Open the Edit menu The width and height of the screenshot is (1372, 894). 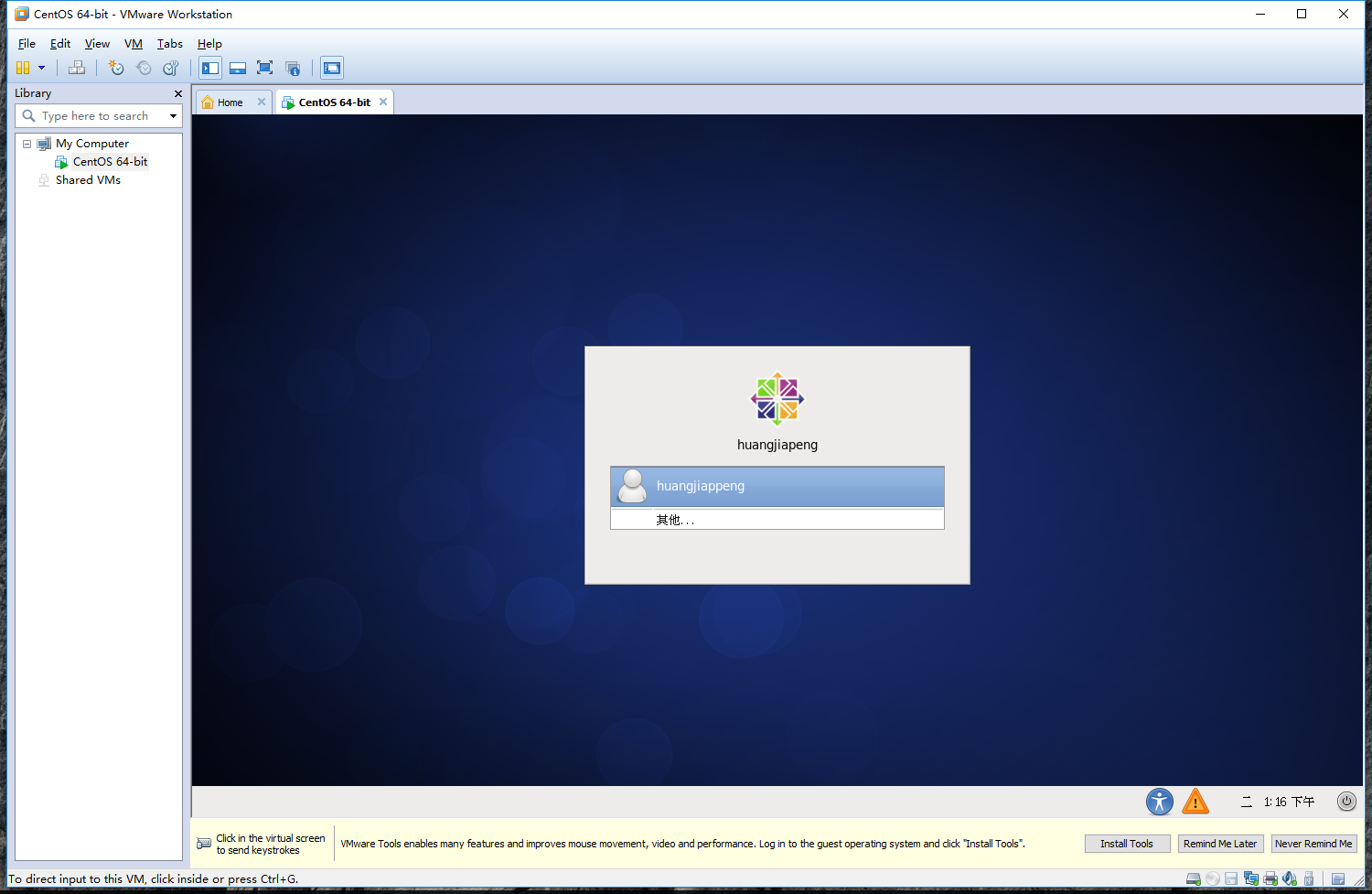point(60,44)
